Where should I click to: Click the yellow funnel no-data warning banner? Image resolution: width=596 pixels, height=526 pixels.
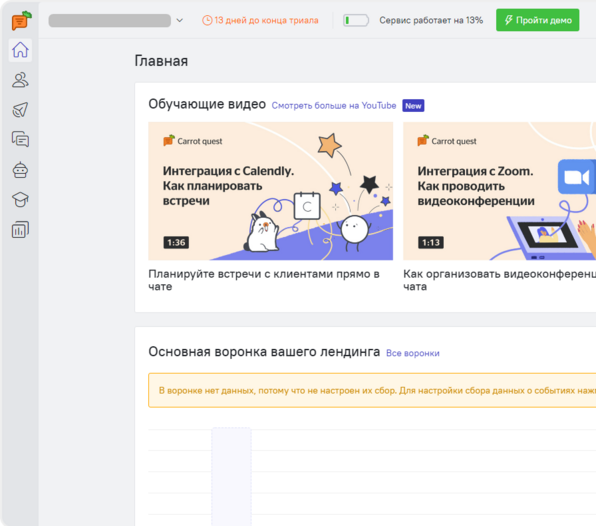(372, 390)
